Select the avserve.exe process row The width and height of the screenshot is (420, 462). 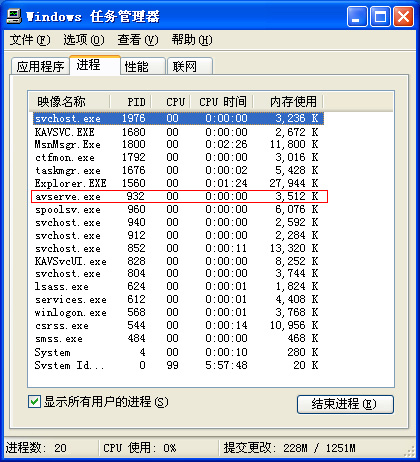pyautogui.click(x=179, y=196)
